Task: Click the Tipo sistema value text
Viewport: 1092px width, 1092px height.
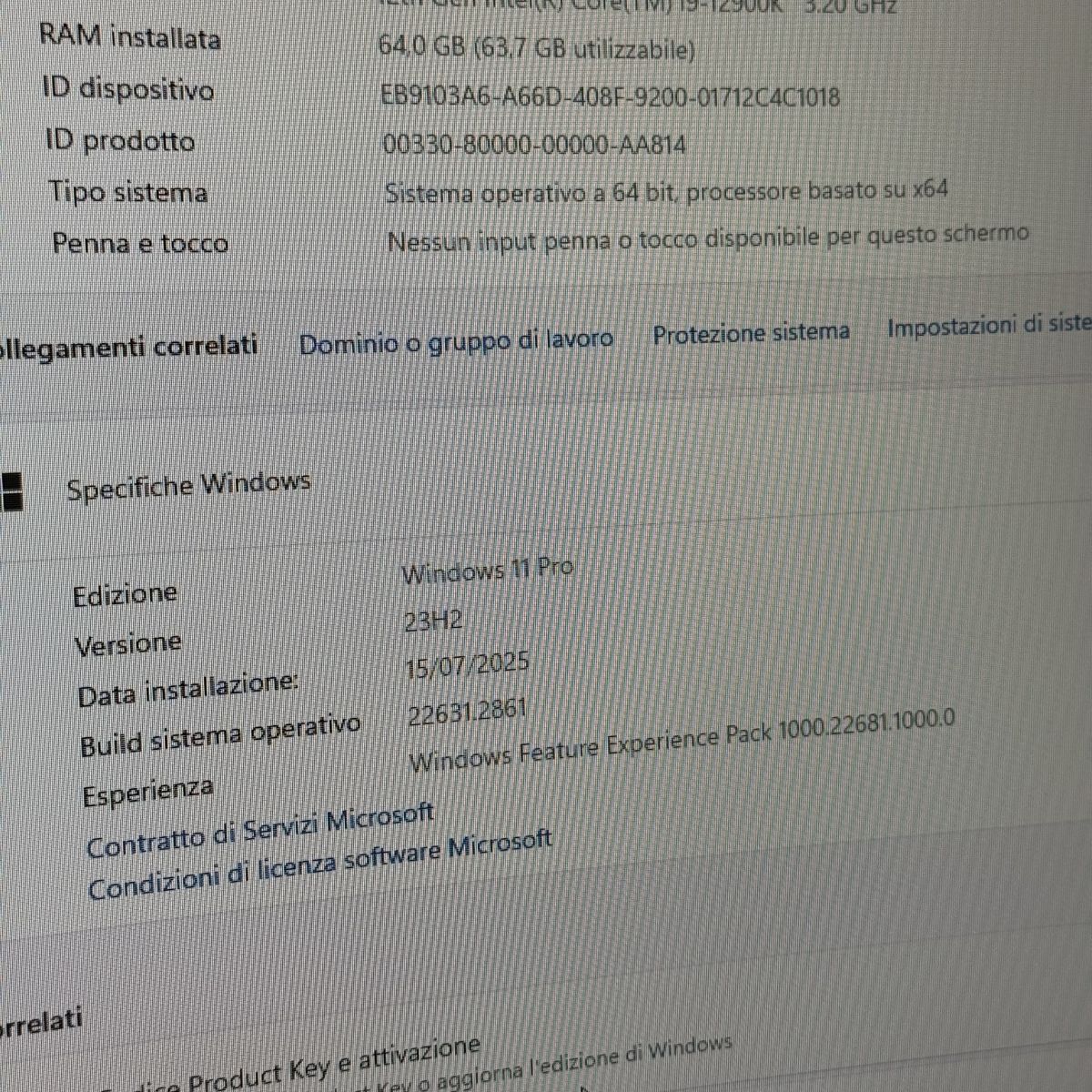Action: (x=666, y=192)
